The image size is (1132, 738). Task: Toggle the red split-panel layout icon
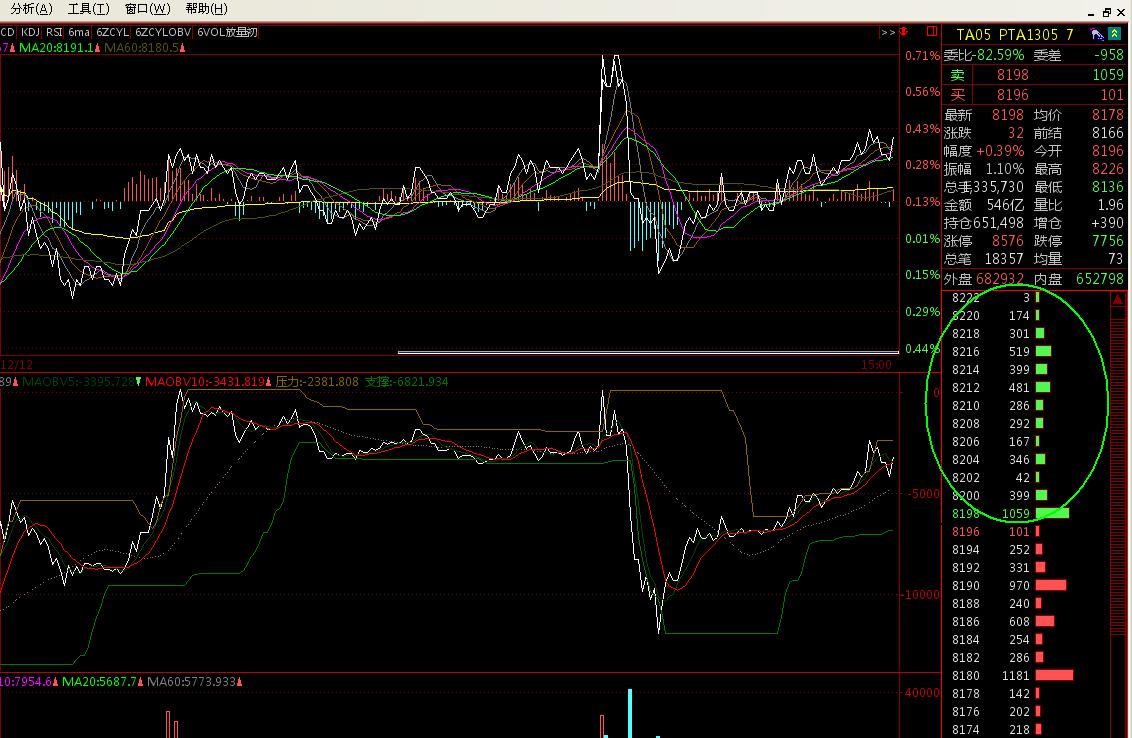point(932,31)
